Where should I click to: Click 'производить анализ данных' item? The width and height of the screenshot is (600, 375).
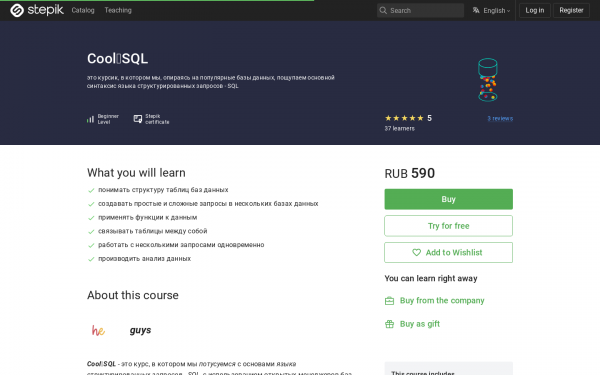point(145,259)
